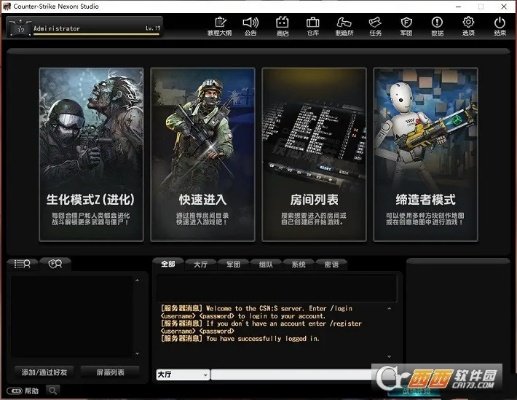This screenshot has width=517, height=400.
Task: Click the exclamation mark report icon
Action: [x=437, y=26]
